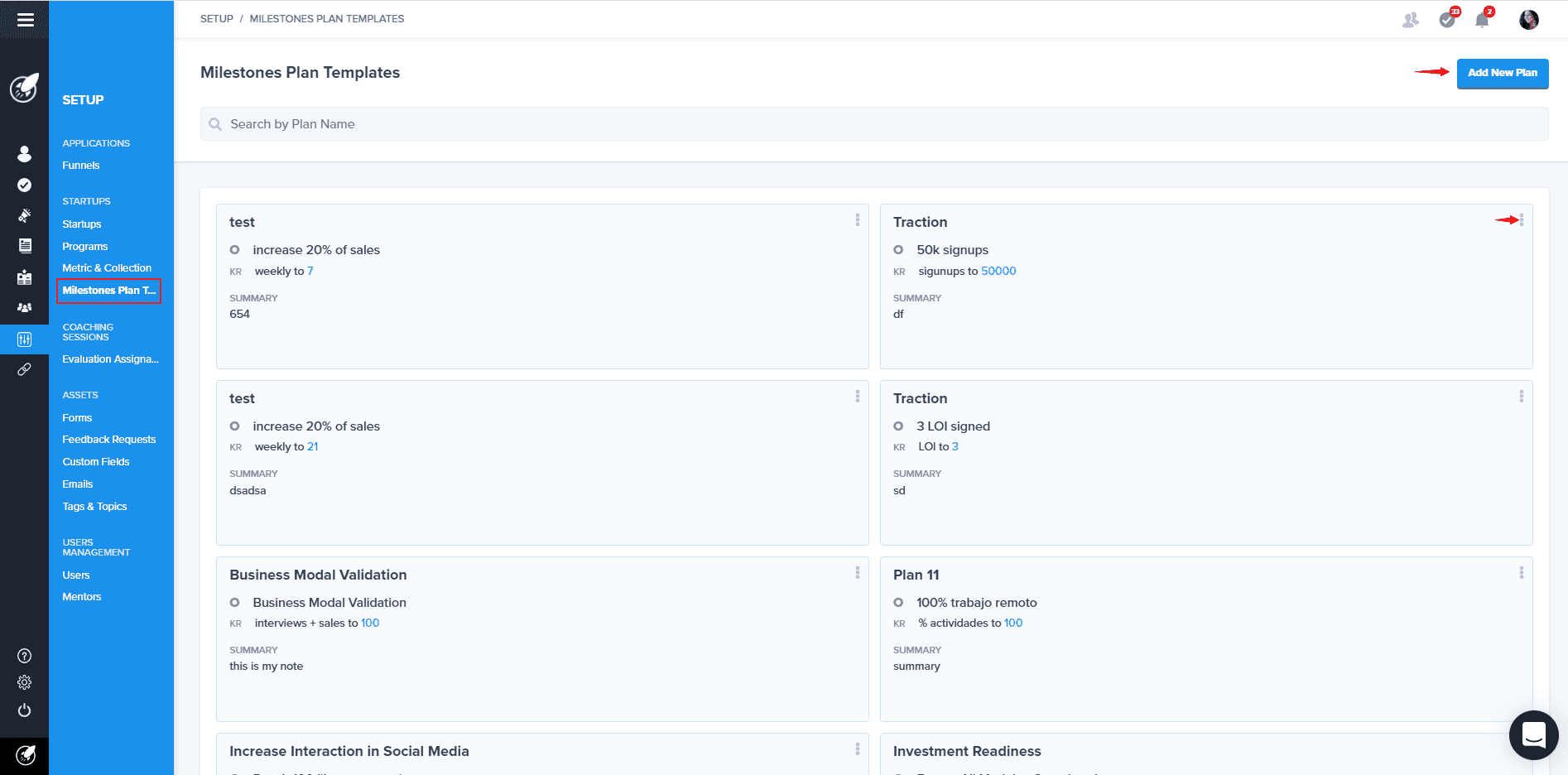Viewport: 1568px width, 775px height.
Task: Open options menu for Business Modal Validation plan
Action: click(858, 573)
